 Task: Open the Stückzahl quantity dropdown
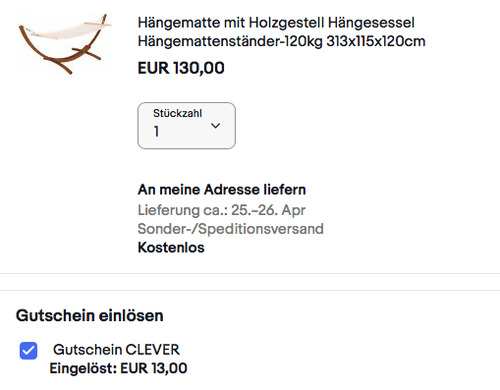(x=186, y=126)
